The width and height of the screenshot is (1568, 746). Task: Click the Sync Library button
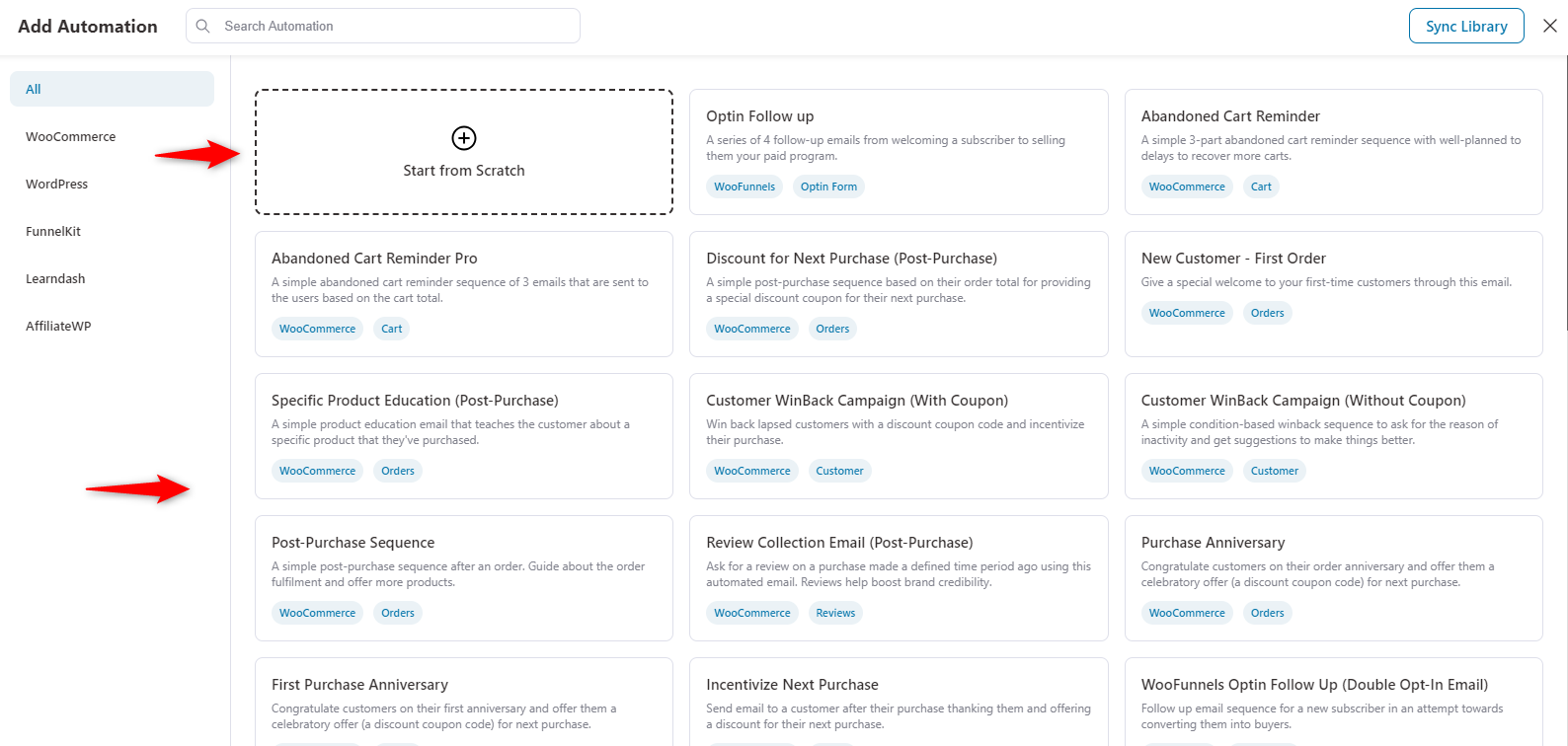[1466, 26]
